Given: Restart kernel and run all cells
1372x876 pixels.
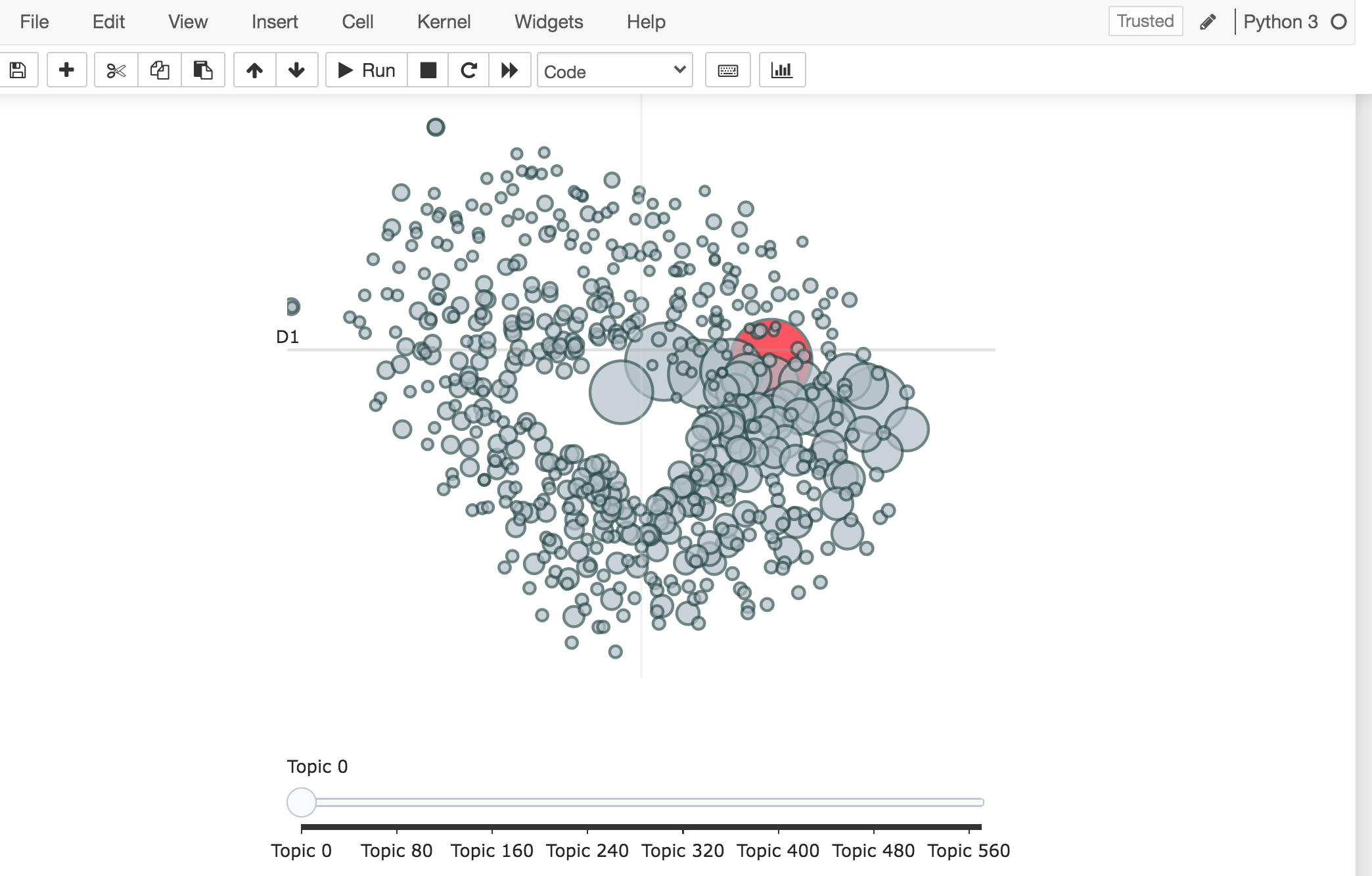Looking at the screenshot, I should coord(510,70).
